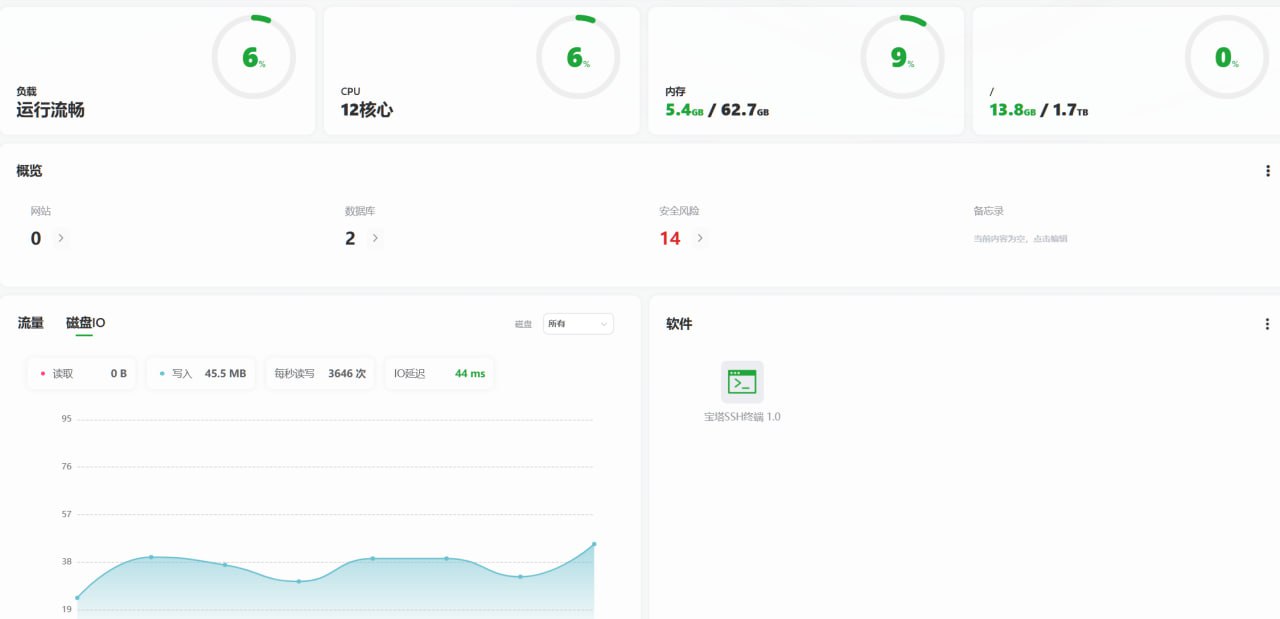Open the 概览 panel three-dot menu
Image resolution: width=1280 pixels, height=619 pixels.
click(x=1268, y=171)
